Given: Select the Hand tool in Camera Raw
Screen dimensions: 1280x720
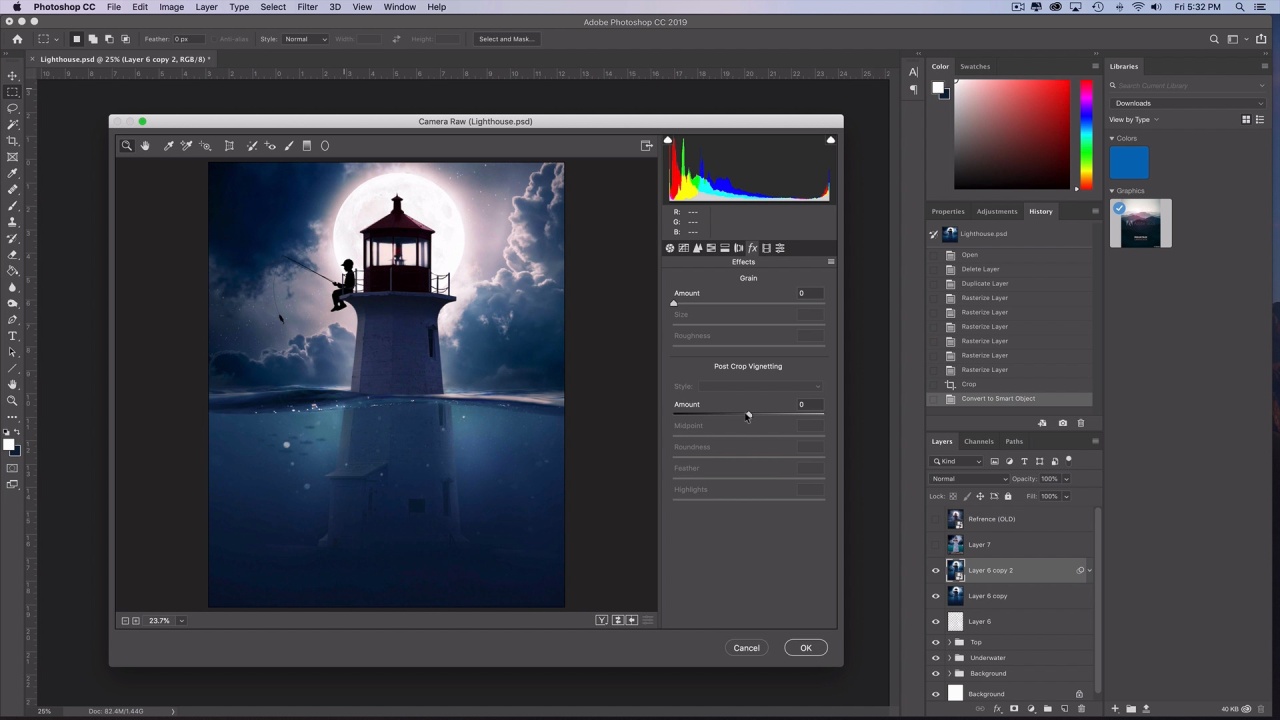Looking at the screenshot, I should 145,146.
